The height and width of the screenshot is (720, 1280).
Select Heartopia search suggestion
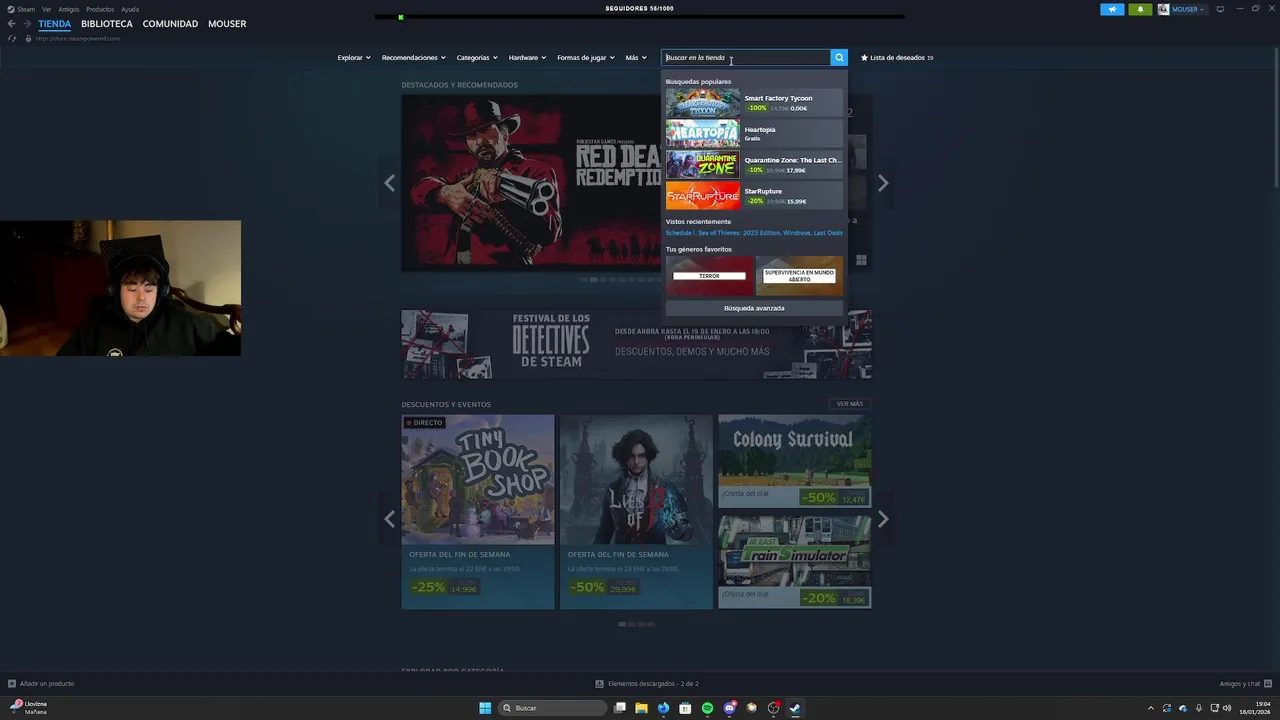[754, 134]
